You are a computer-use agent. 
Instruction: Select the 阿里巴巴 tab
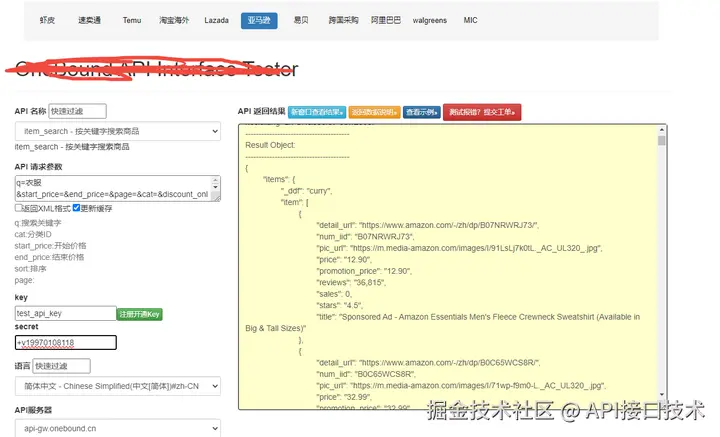tap(386, 20)
